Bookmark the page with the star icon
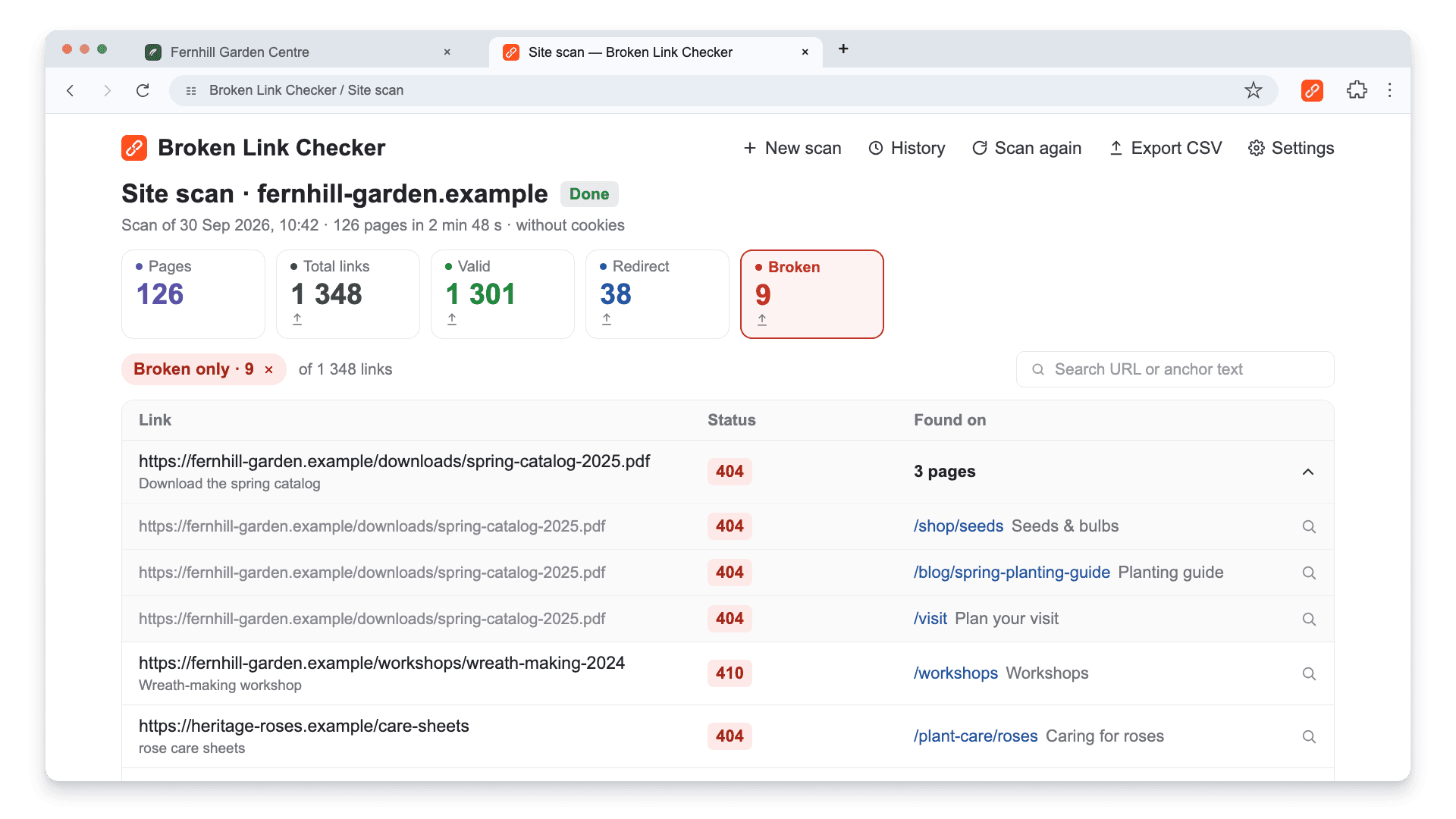 click(1254, 90)
